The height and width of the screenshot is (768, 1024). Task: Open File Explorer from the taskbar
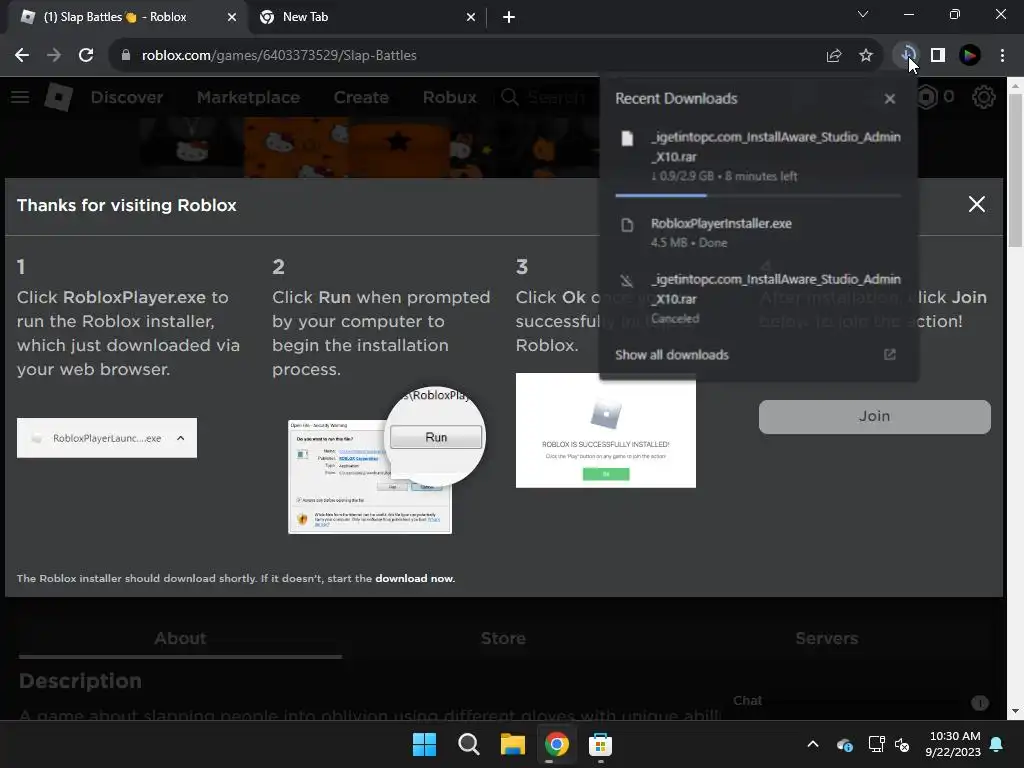(x=513, y=744)
